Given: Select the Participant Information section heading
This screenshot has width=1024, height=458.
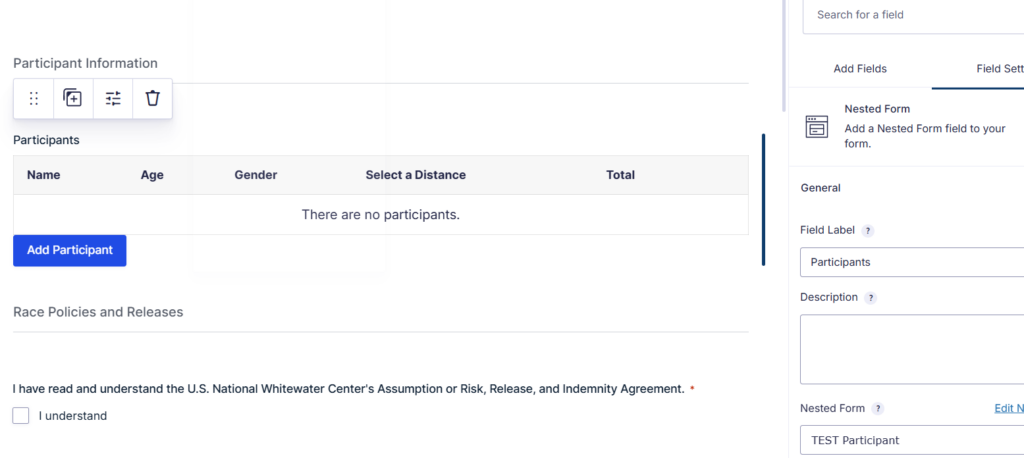Looking at the screenshot, I should [85, 63].
